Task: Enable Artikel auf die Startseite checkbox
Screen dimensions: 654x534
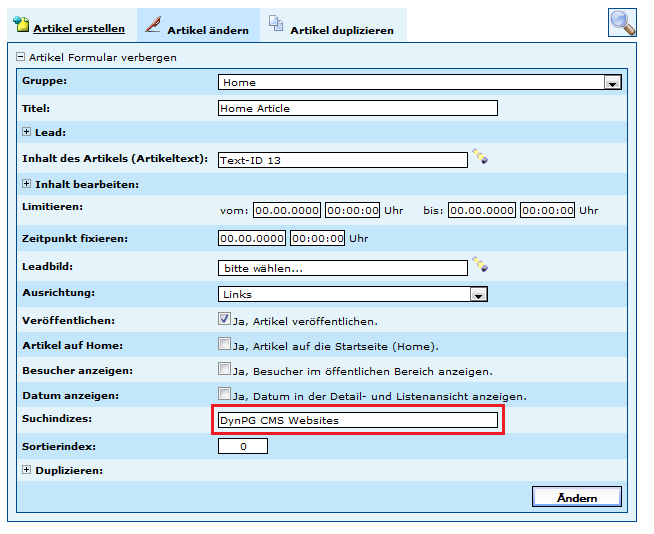Action: tap(225, 345)
